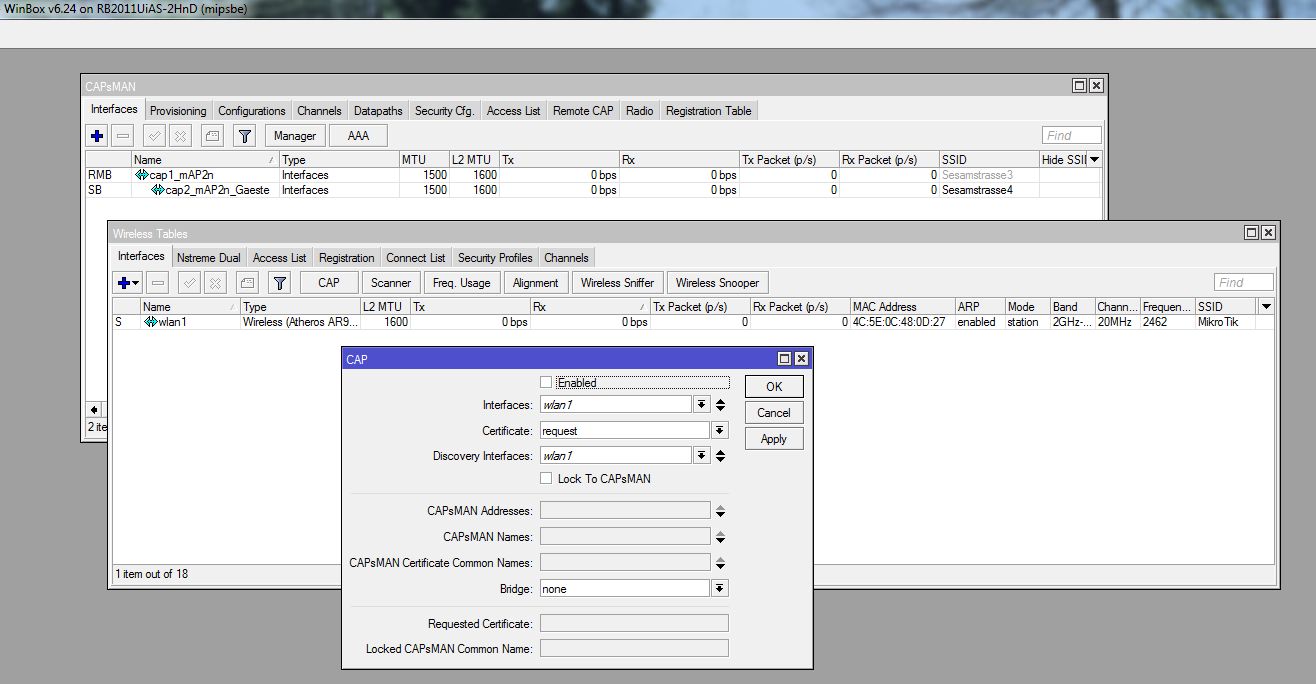Open the Registration Table tab in CAPsMAN

pyautogui.click(x=709, y=111)
